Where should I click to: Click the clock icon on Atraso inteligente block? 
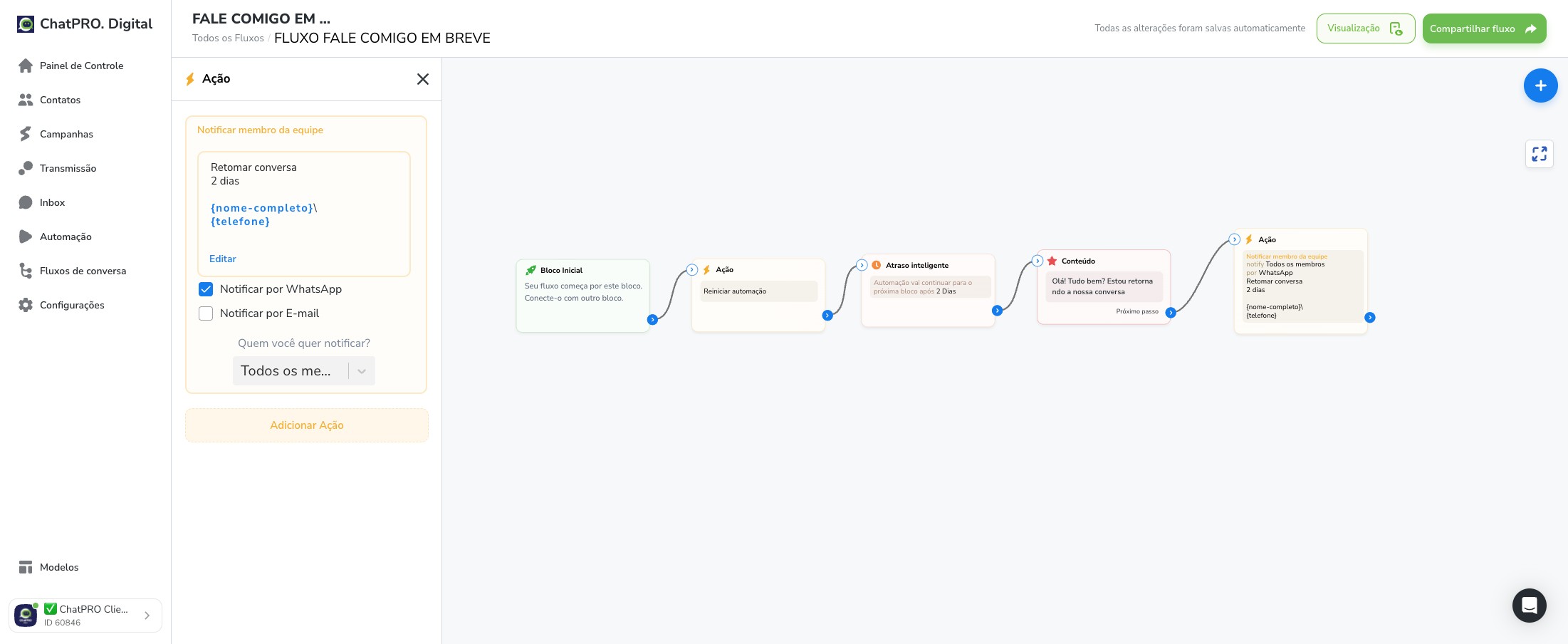point(877,265)
